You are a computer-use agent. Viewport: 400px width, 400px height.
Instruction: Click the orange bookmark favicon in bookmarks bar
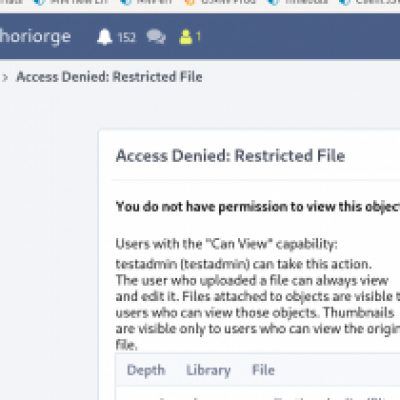(189, 2)
